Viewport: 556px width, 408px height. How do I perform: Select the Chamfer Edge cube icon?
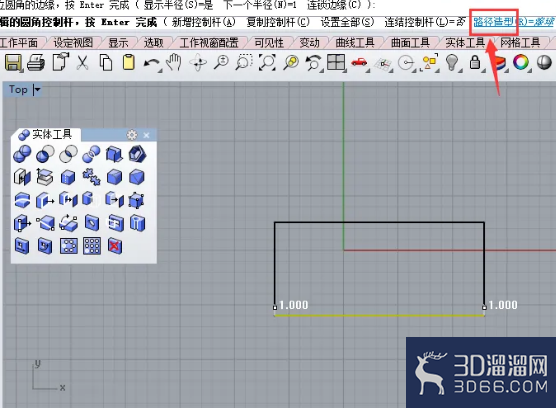[137, 177]
